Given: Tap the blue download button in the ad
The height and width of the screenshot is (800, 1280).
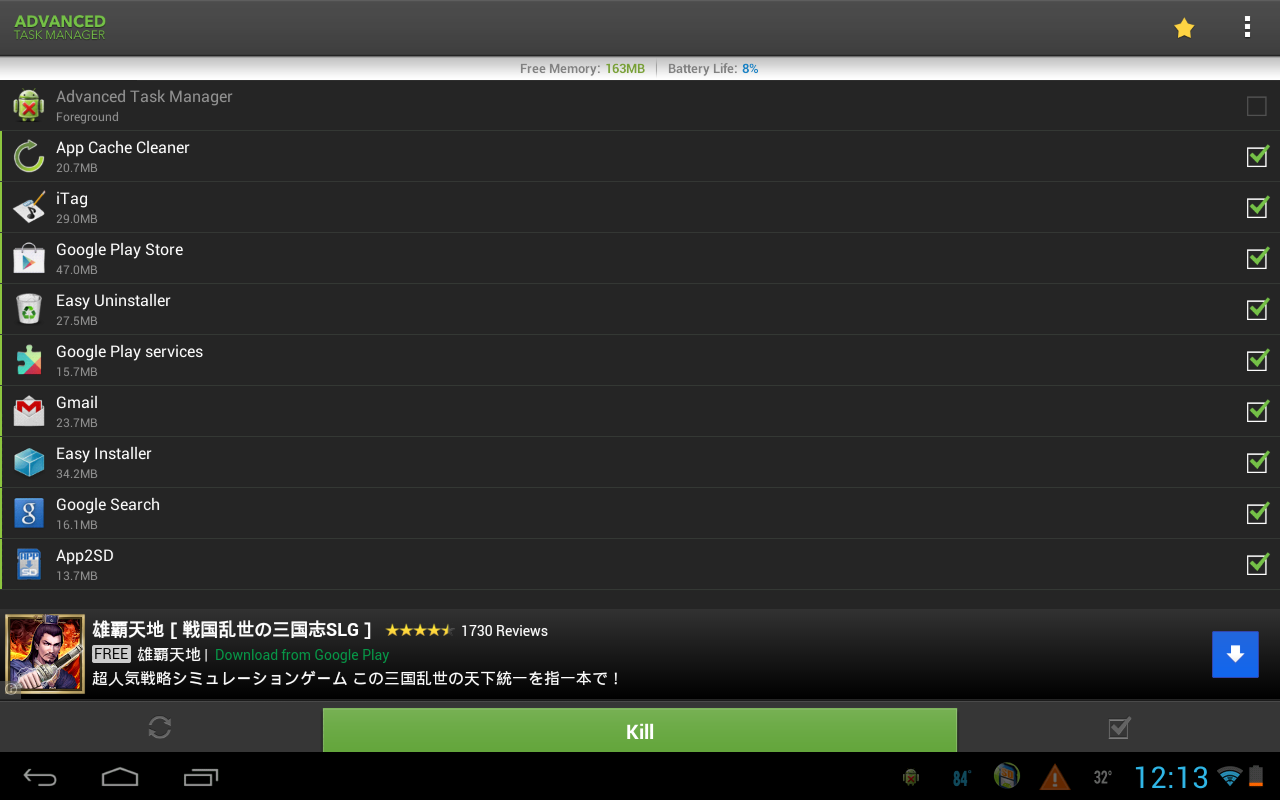Looking at the screenshot, I should 1235,653.
